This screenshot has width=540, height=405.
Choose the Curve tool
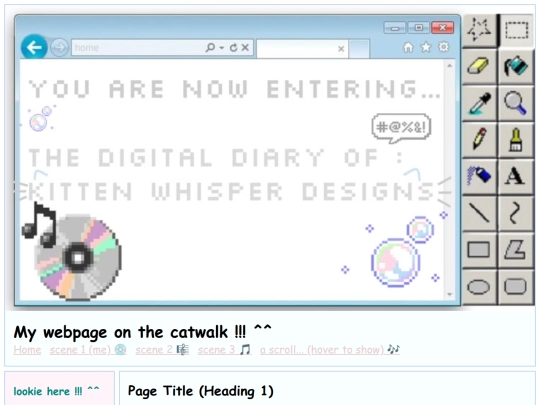coord(516,213)
